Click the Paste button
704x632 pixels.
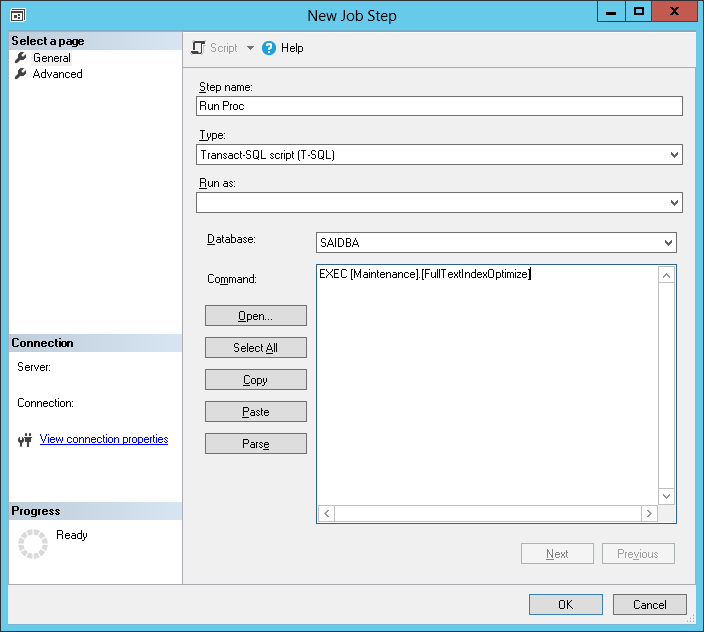click(255, 412)
